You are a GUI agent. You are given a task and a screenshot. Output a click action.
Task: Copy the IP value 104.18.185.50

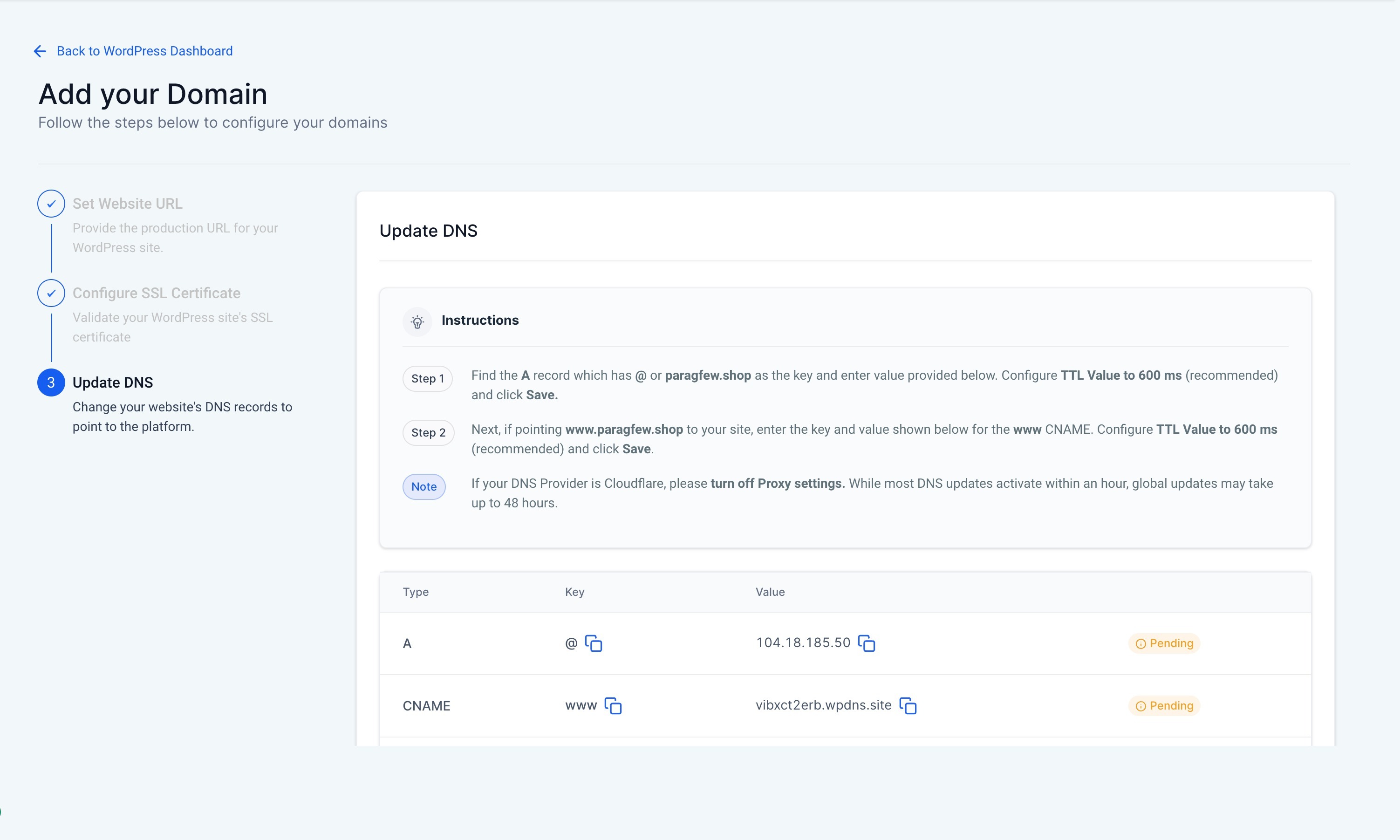pyautogui.click(x=867, y=643)
